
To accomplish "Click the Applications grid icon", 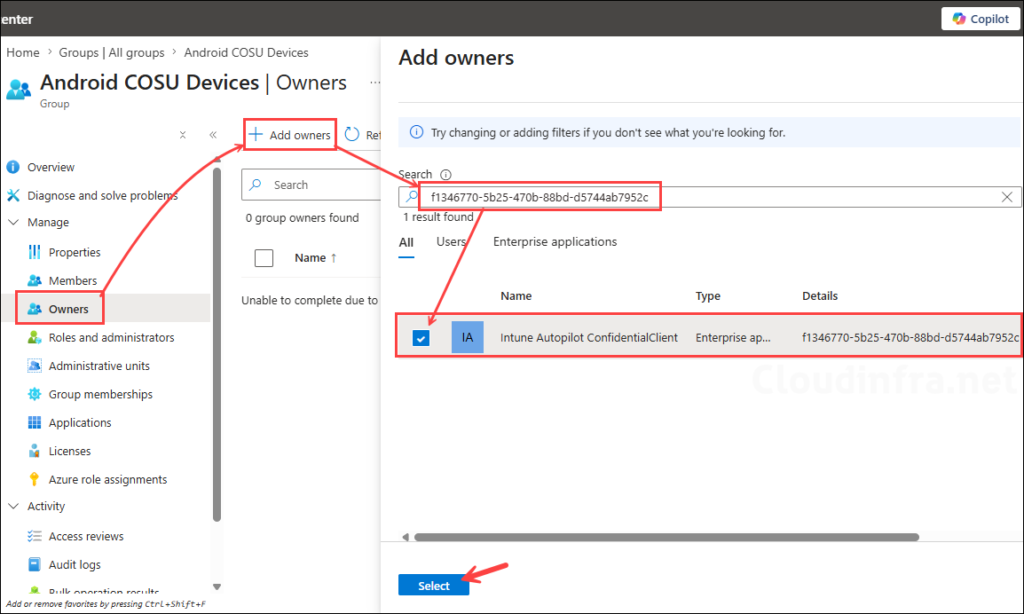I will pyautogui.click(x=35, y=423).
